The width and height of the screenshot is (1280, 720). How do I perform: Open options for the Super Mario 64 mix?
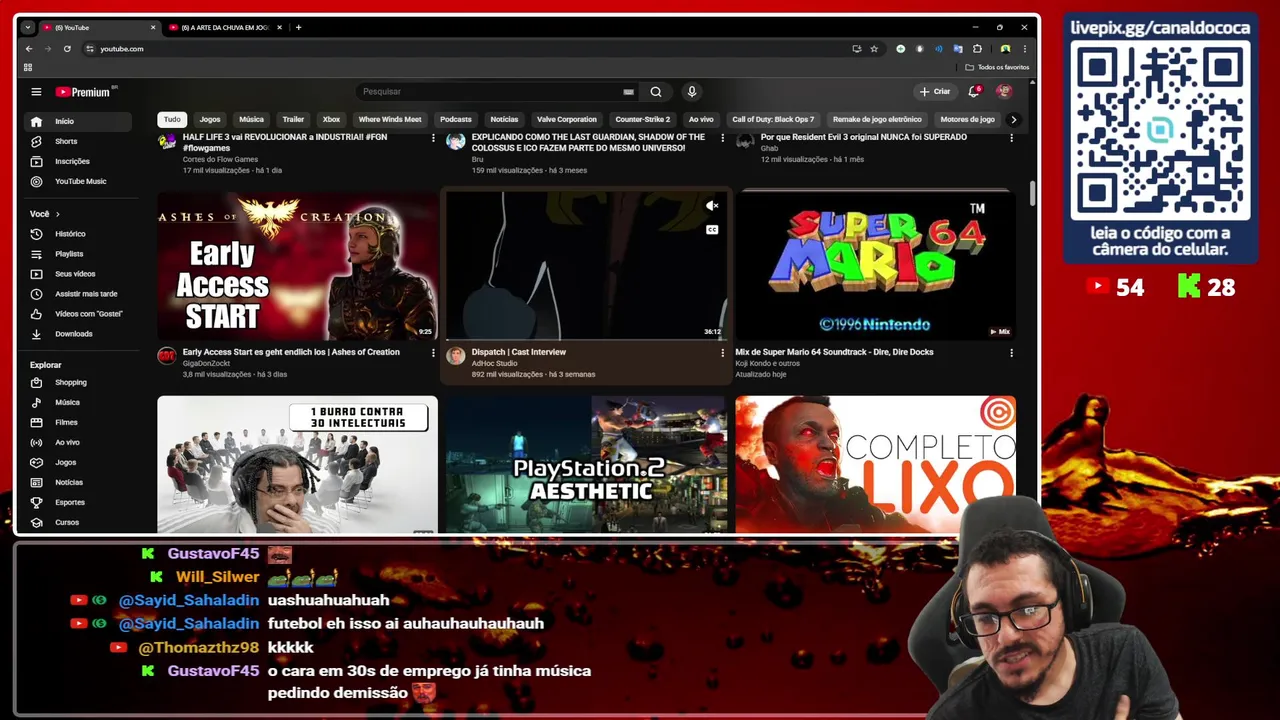click(1011, 353)
